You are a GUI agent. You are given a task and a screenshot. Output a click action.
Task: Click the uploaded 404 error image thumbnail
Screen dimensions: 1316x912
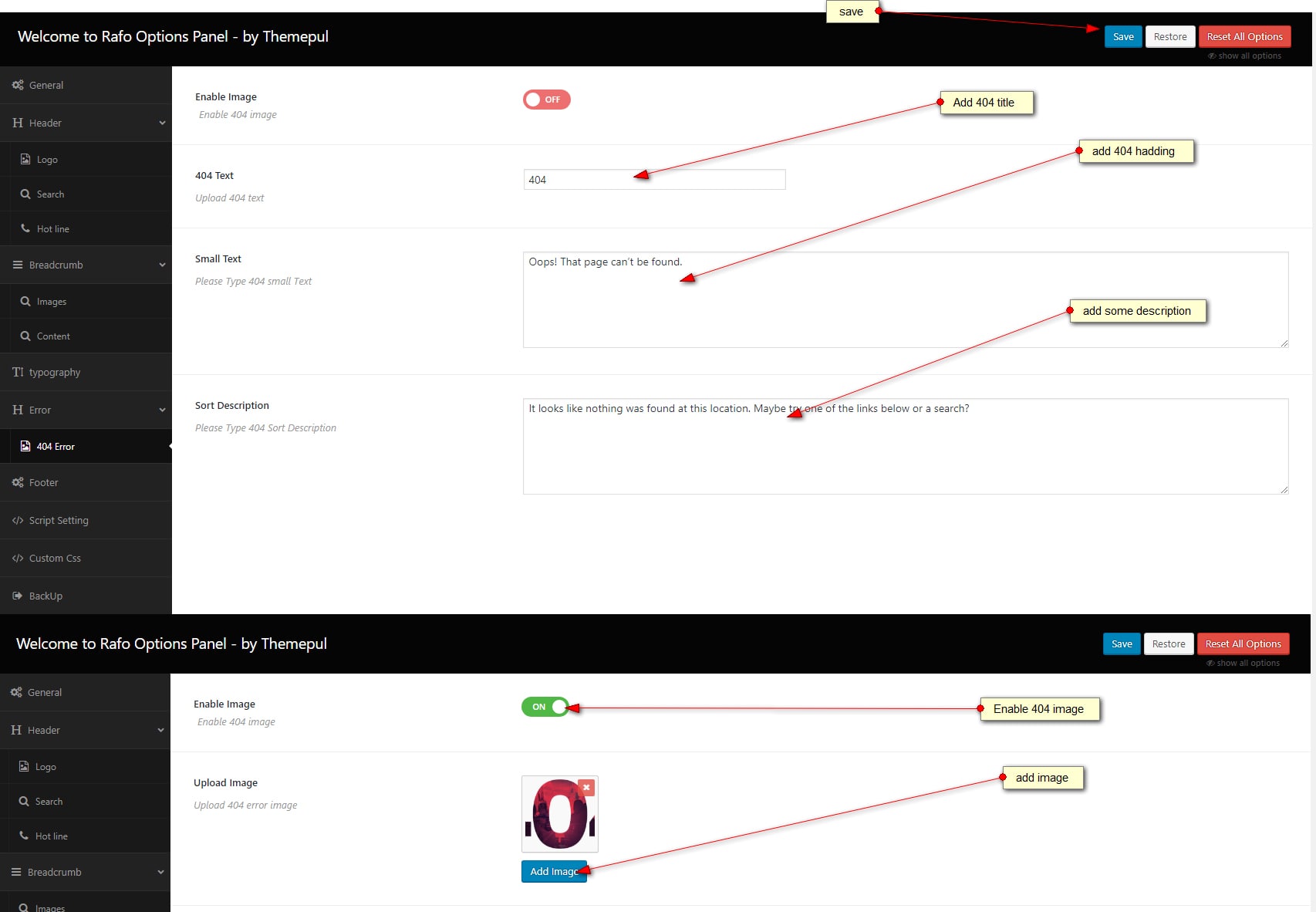pos(560,814)
